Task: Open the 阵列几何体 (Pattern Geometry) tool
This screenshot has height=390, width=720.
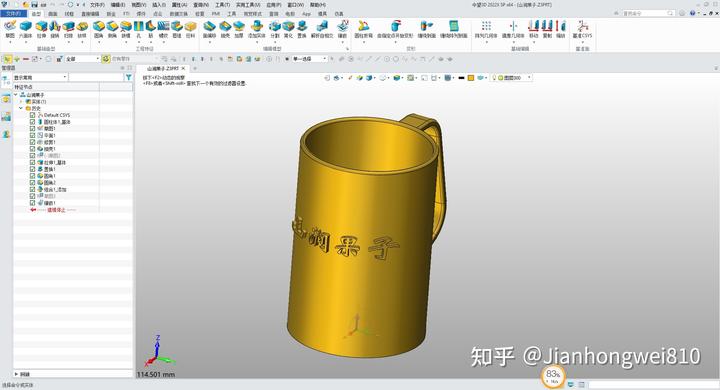Action: click(x=486, y=29)
